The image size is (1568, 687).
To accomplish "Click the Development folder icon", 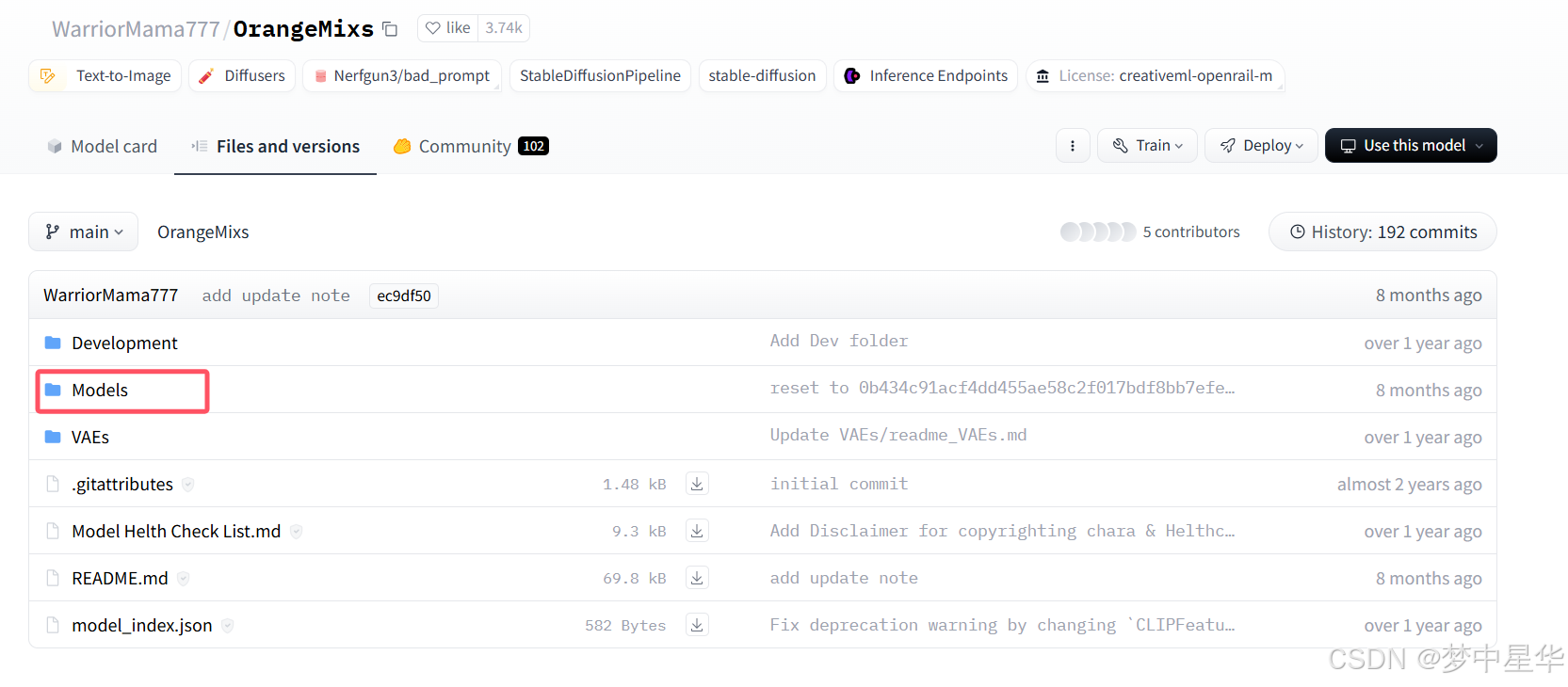I will (x=53, y=343).
